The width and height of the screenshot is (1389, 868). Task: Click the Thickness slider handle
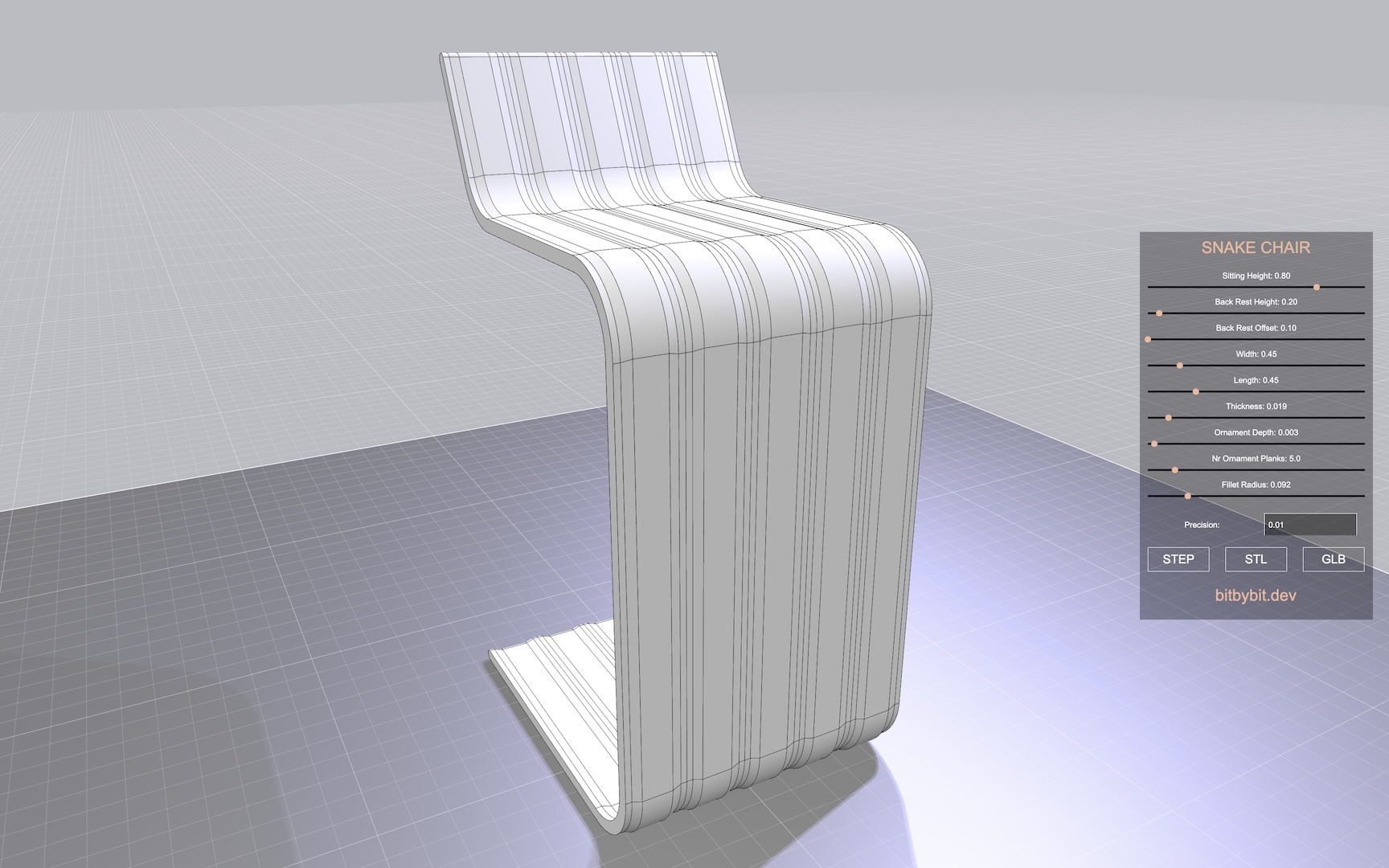pyautogui.click(x=1169, y=418)
